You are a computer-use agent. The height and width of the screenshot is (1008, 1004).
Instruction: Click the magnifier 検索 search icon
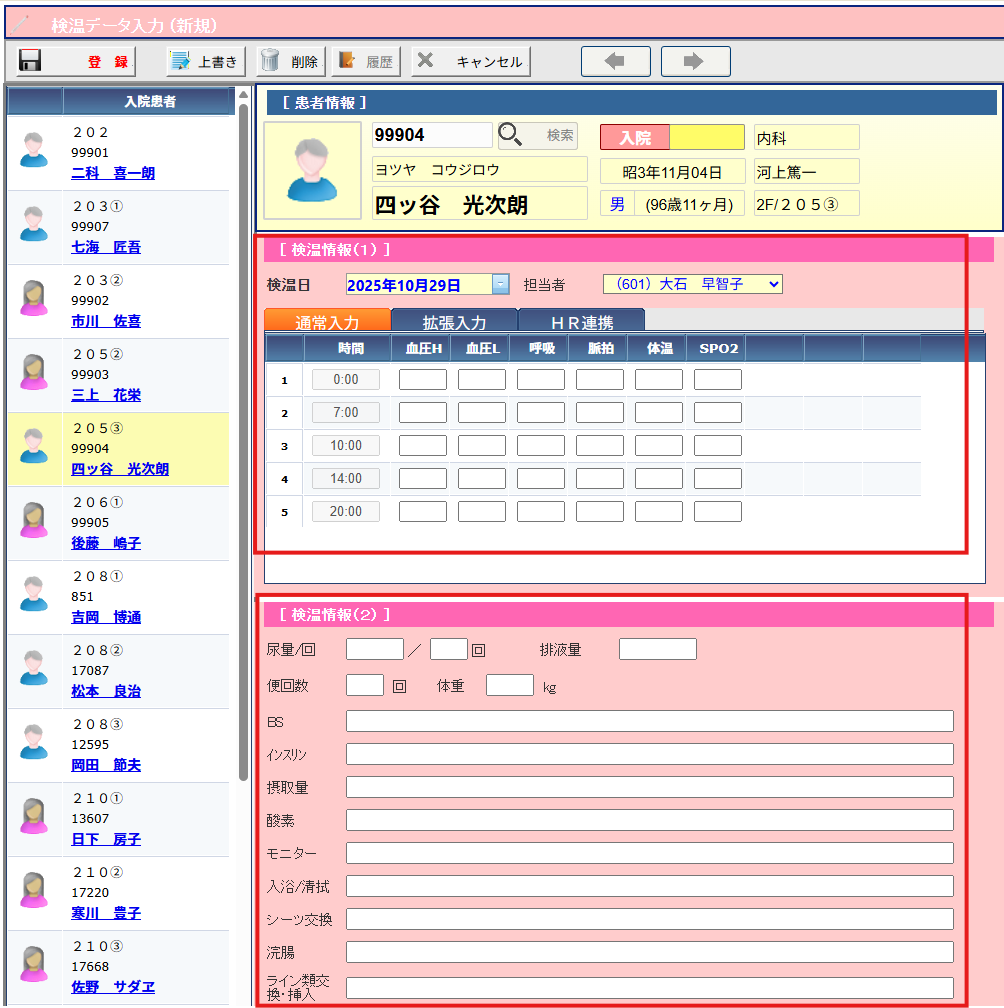(x=511, y=135)
